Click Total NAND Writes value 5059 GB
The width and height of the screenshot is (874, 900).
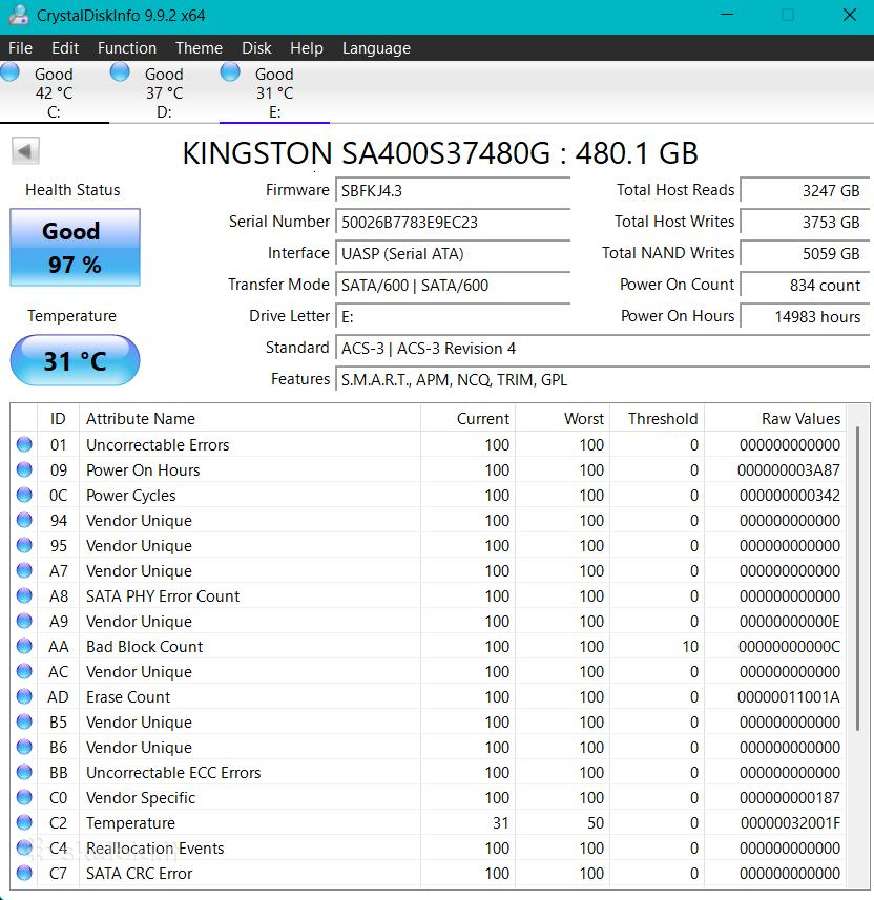click(805, 254)
